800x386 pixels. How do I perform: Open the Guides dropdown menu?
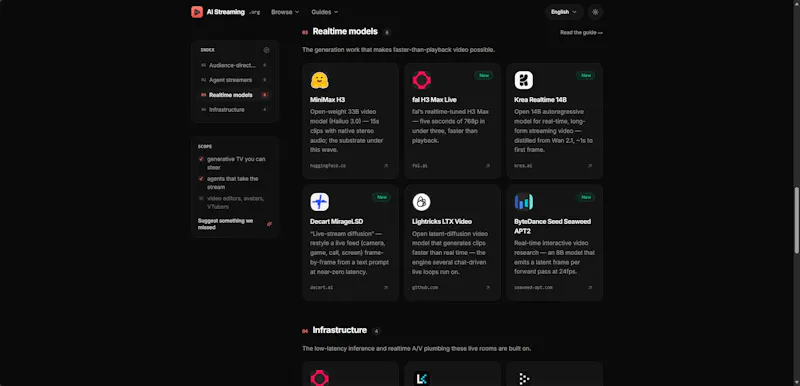coord(324,12)
